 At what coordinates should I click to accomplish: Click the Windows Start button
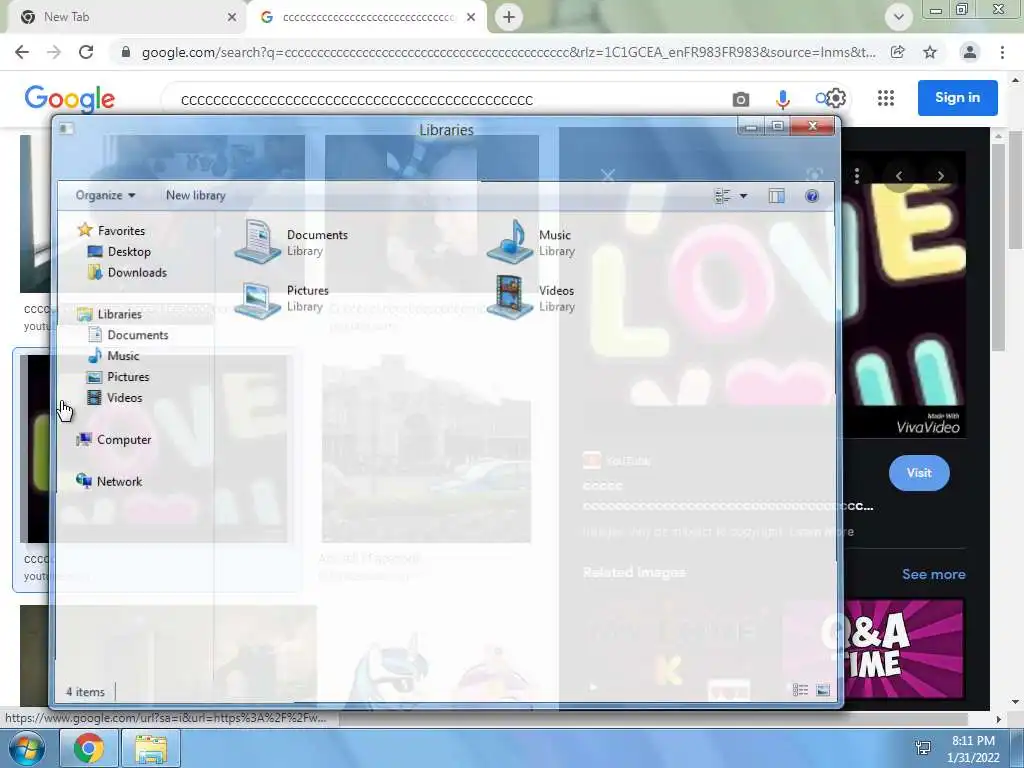(25, 748)
